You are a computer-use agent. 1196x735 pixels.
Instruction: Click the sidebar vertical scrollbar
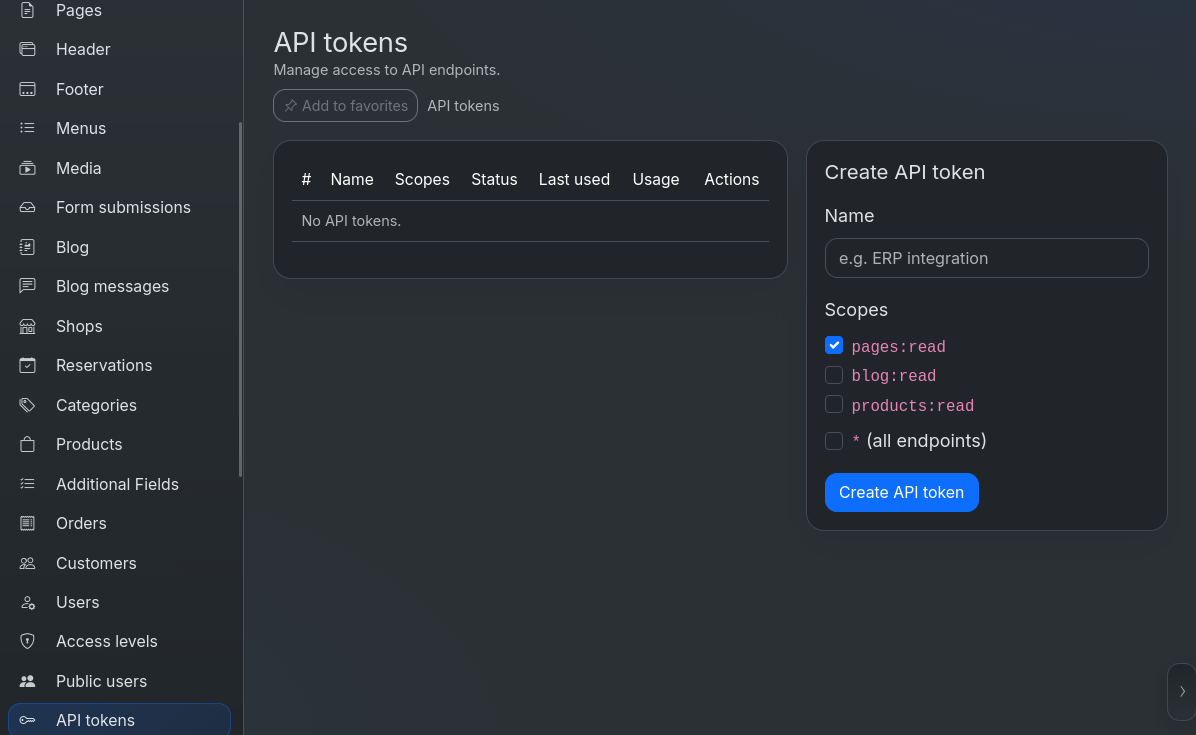pos(240,299)
